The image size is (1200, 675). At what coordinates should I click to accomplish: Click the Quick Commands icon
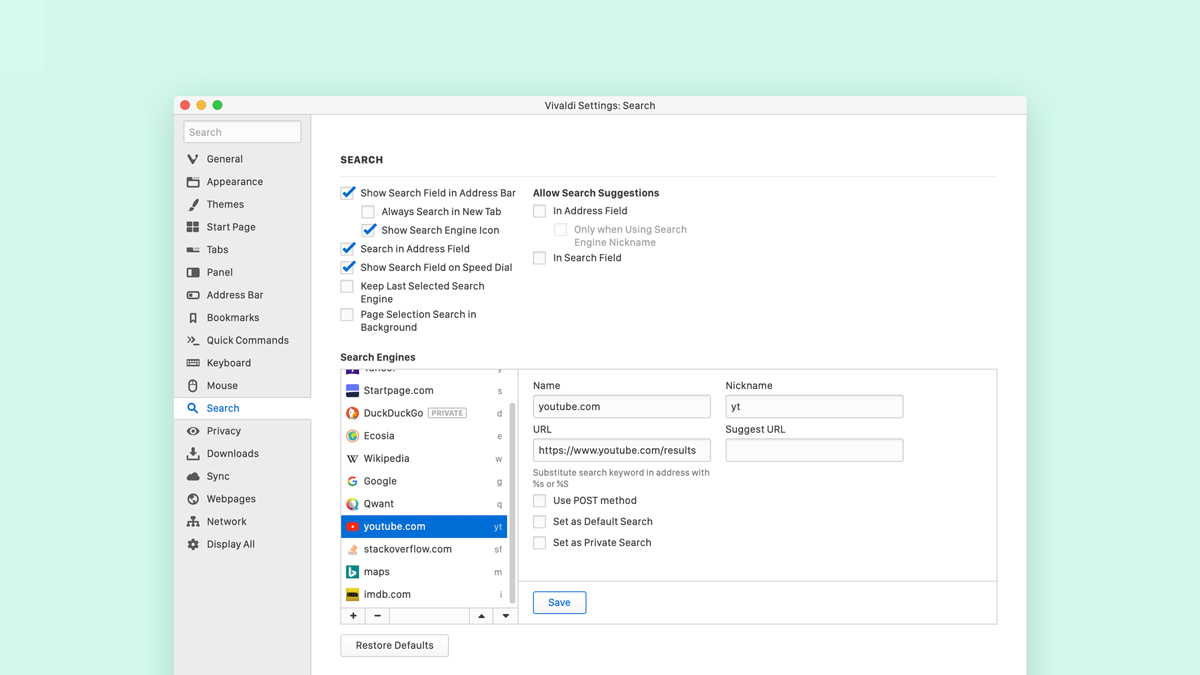(x=193, y=340)
